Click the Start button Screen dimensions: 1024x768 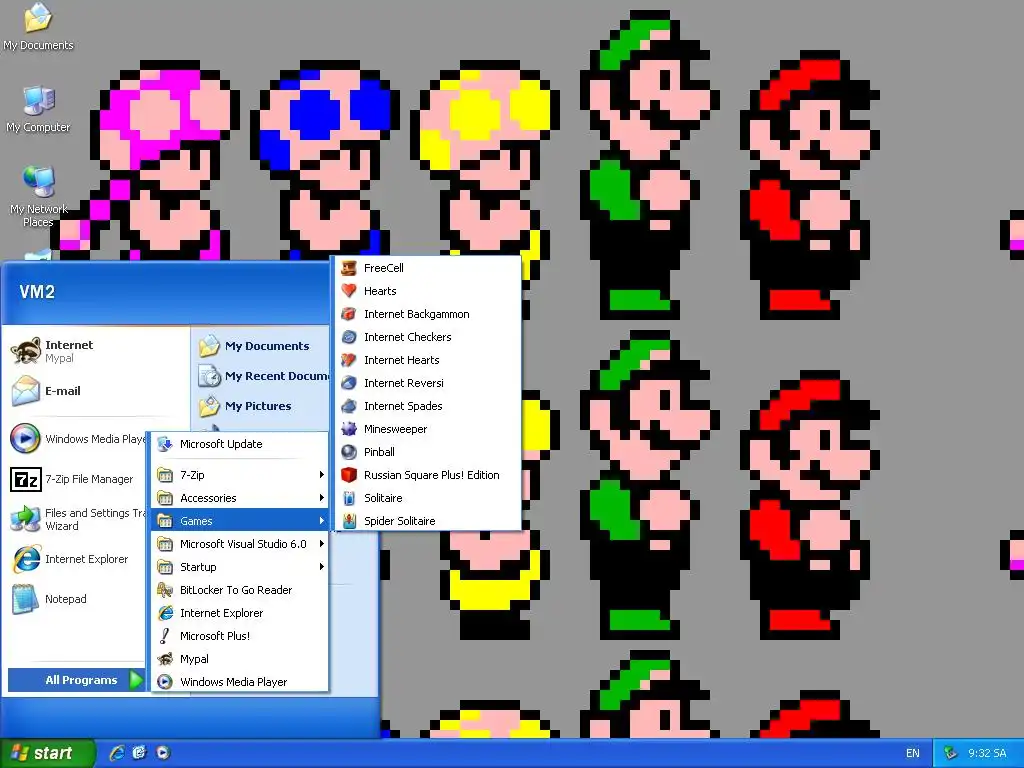tap(47, 753)
